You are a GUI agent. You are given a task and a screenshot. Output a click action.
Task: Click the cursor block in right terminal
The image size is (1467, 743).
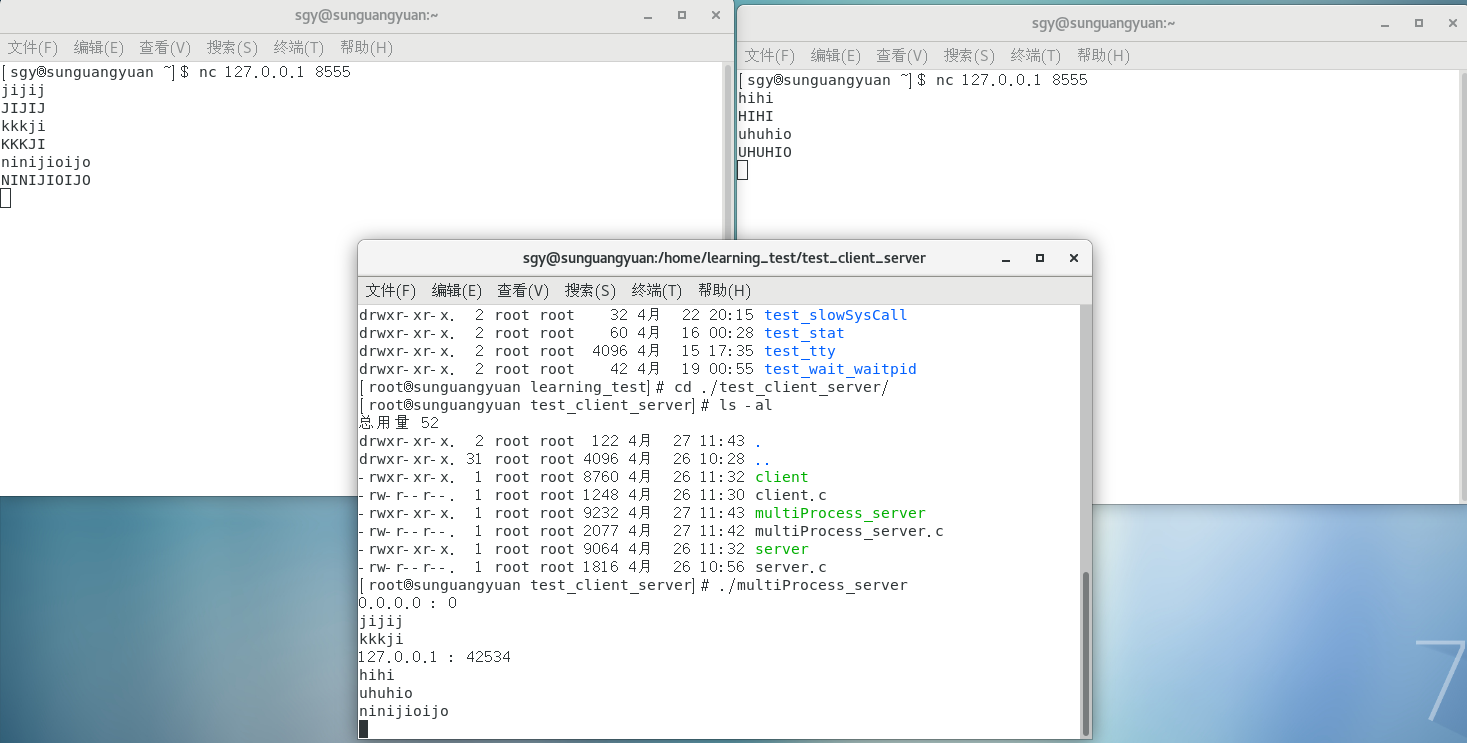coord(743,170)
